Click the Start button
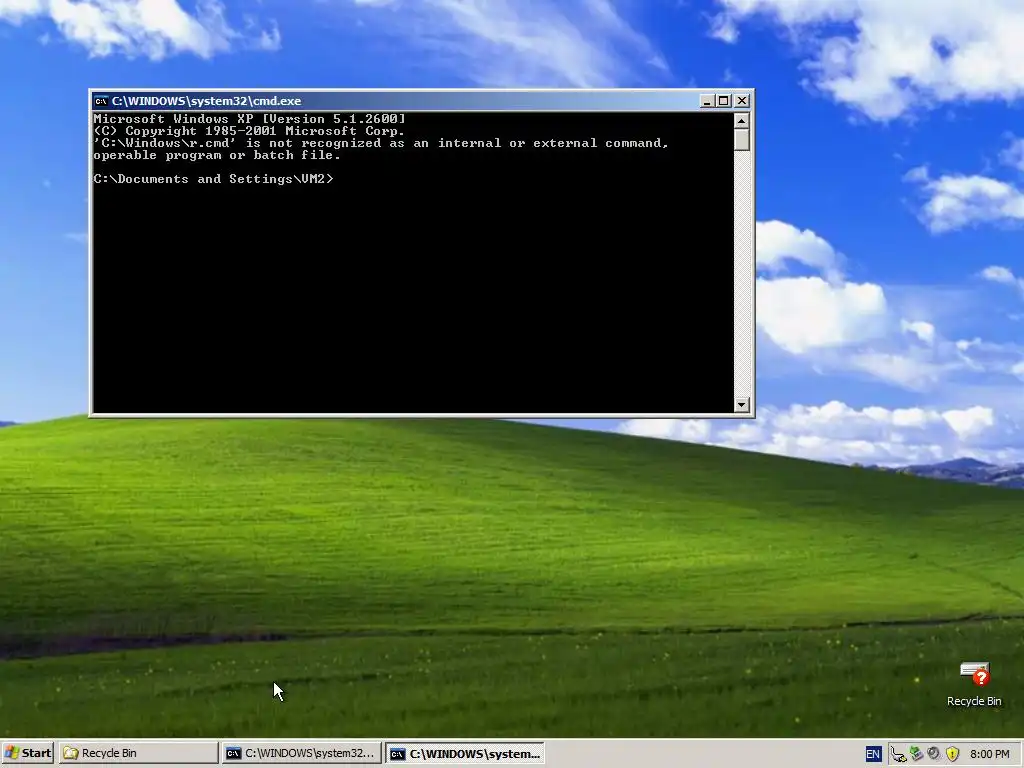Image resolution: width=1024 pixels, height=768 pixels. point(27,753)
